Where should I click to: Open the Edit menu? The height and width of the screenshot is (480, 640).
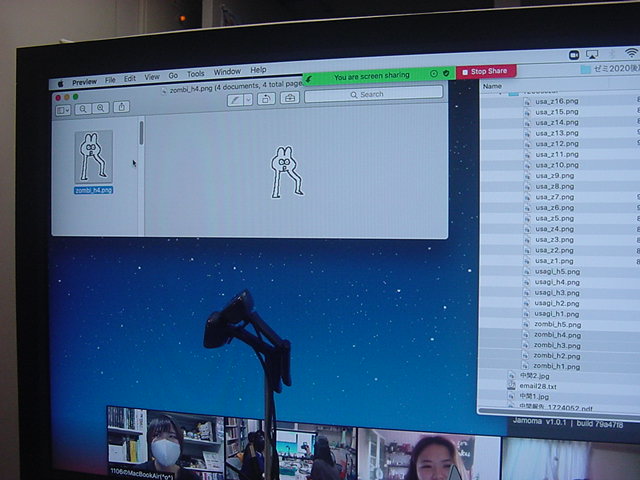(x=130, y=78)
